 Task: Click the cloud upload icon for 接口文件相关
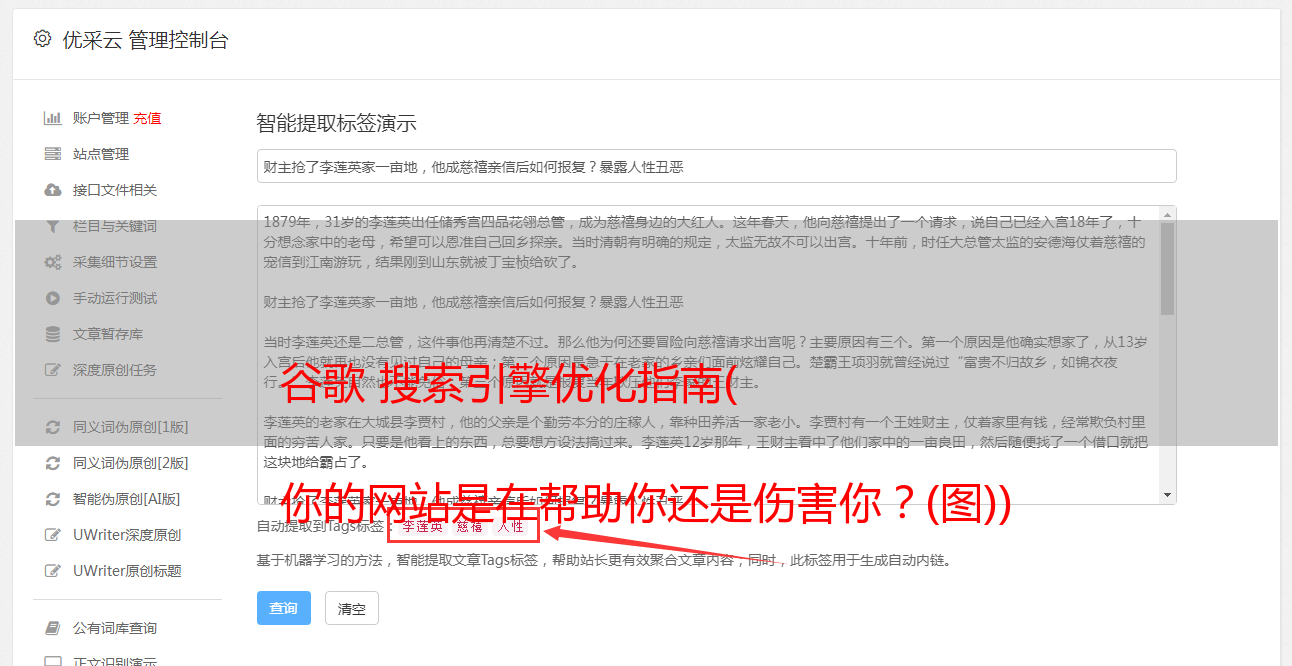(x=53, y=190)
